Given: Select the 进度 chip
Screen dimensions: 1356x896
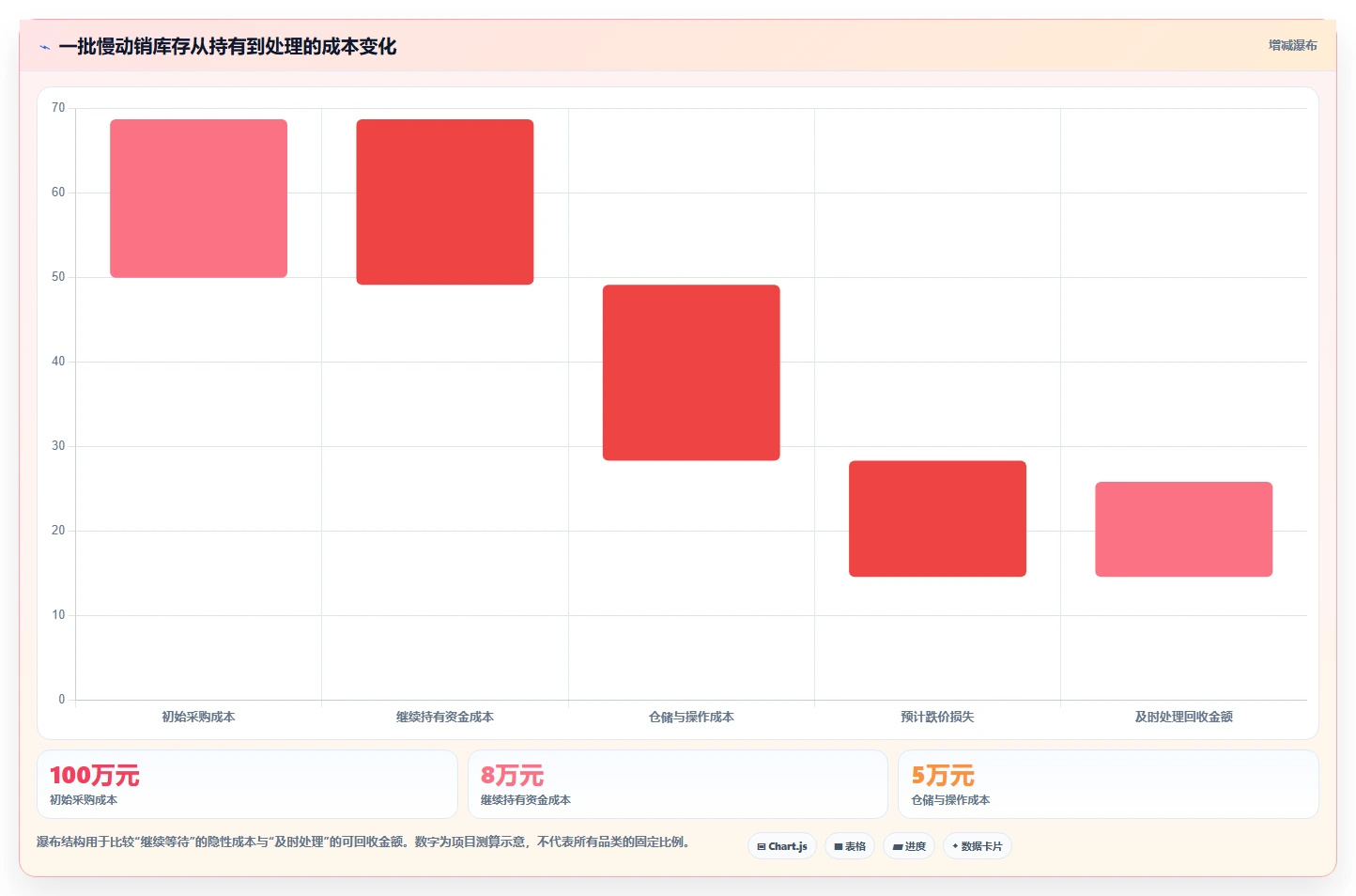Looking at the screenshot, I should click(x=909, y=846).
